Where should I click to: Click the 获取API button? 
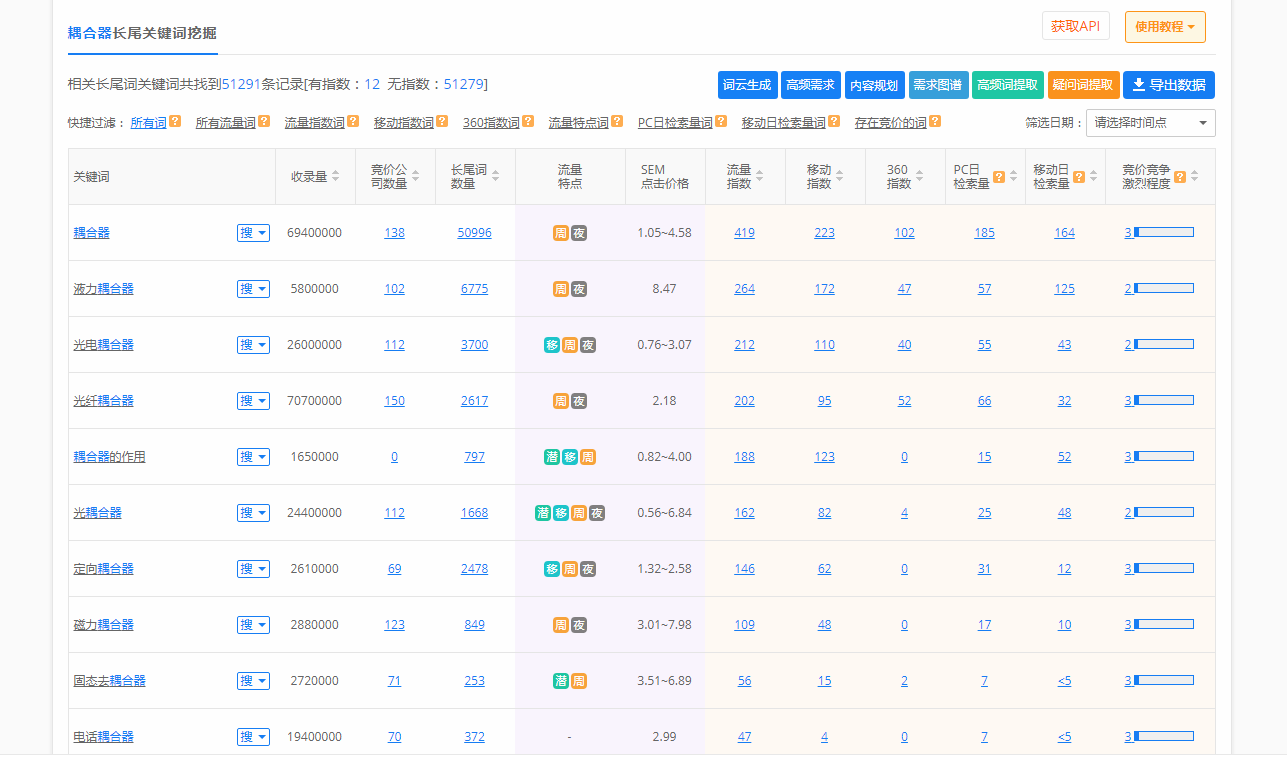tap(1075, 26)
